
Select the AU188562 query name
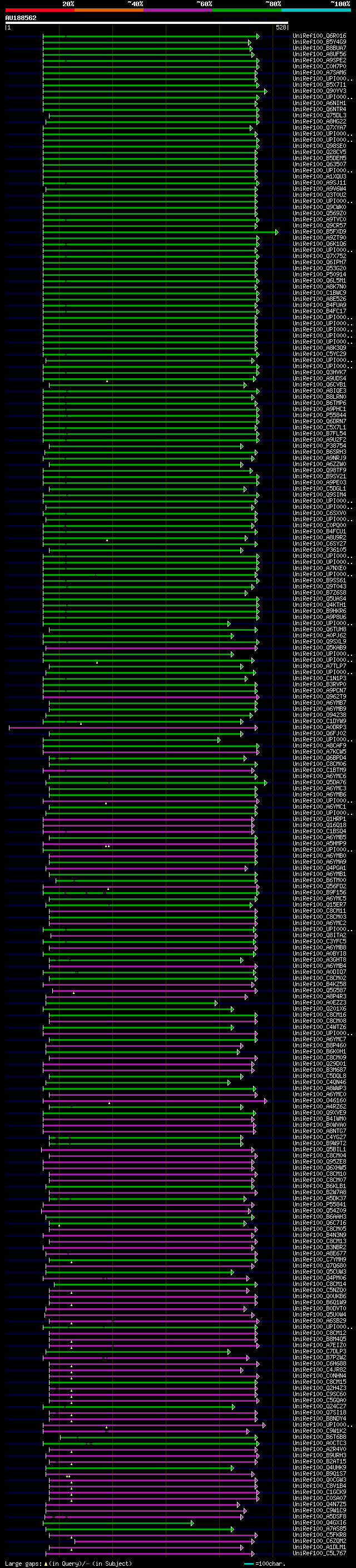21,18
